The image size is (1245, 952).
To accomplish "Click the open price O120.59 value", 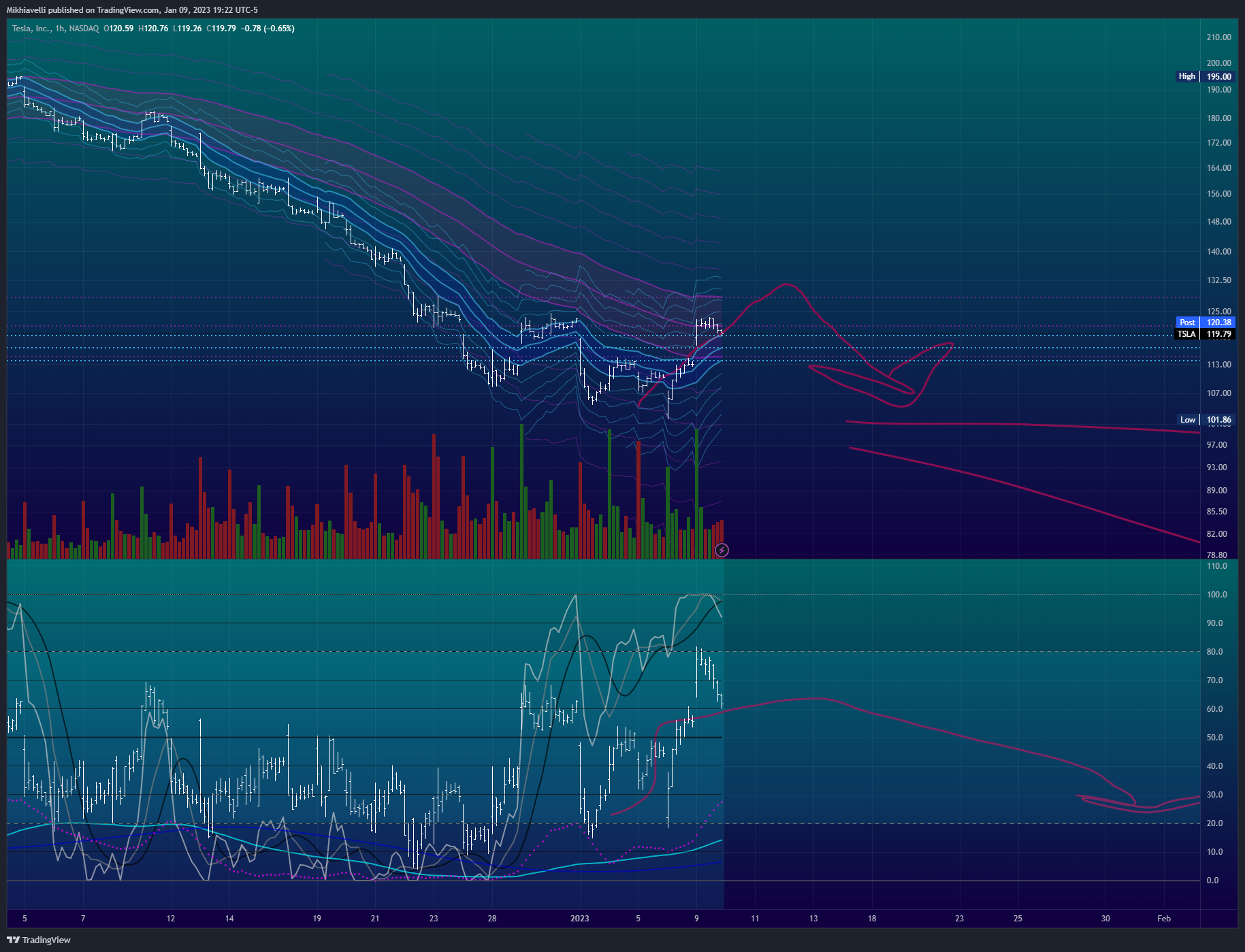I will 118,29.
